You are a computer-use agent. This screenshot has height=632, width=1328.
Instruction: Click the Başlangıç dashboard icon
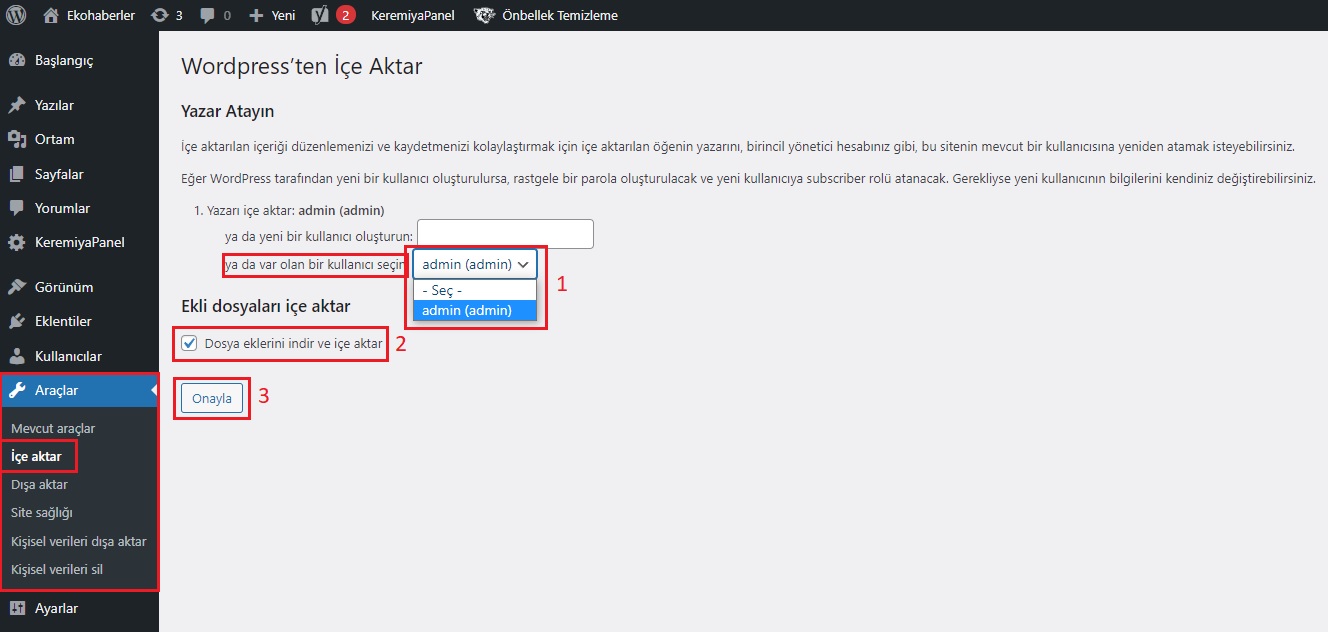[16, 60]
